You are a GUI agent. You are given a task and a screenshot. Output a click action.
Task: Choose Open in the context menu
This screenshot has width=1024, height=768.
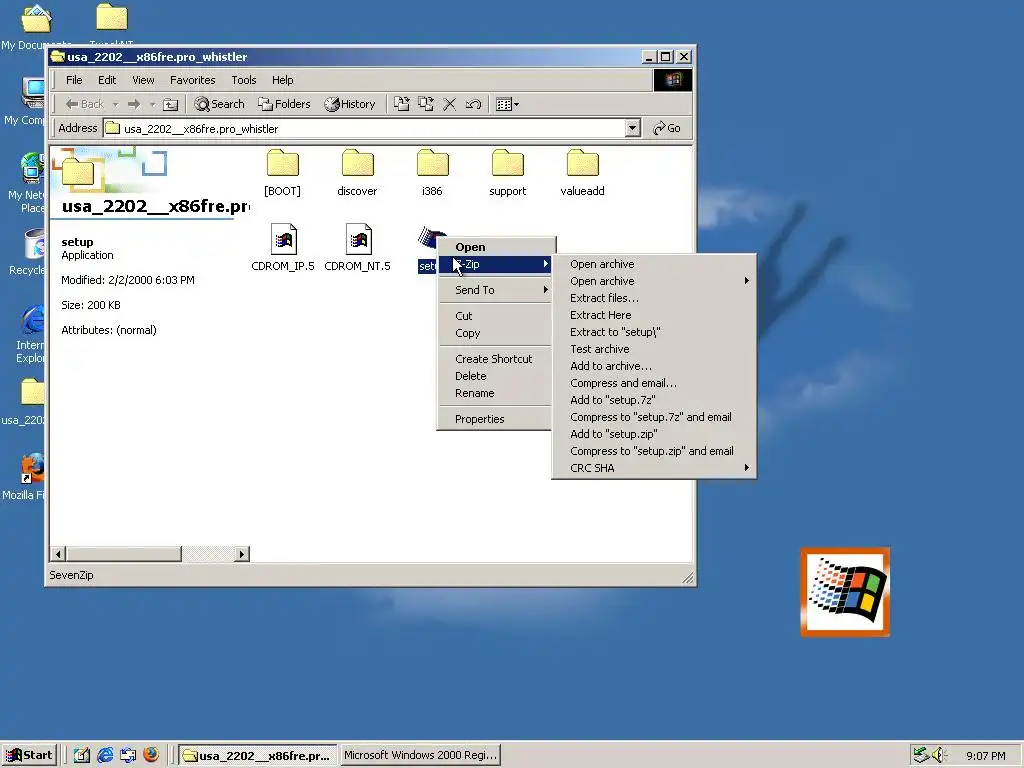(495, 247)
